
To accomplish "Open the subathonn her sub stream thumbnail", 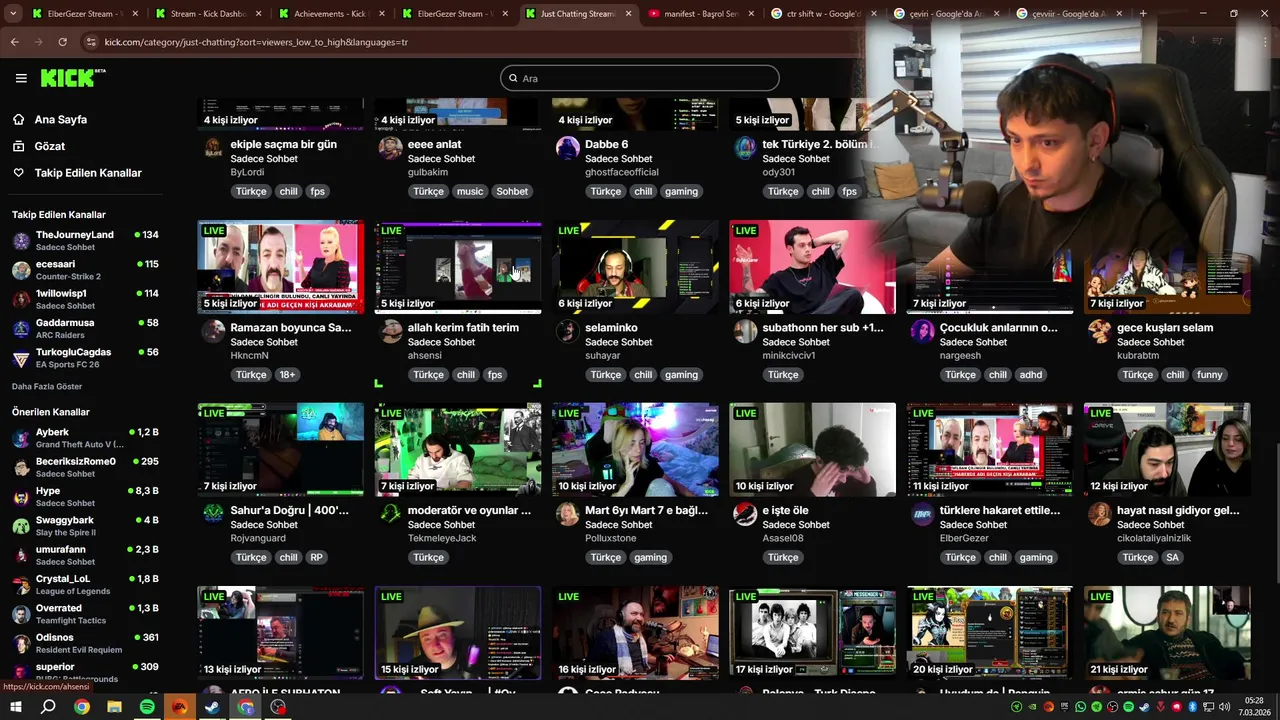I will pos(812,267).
